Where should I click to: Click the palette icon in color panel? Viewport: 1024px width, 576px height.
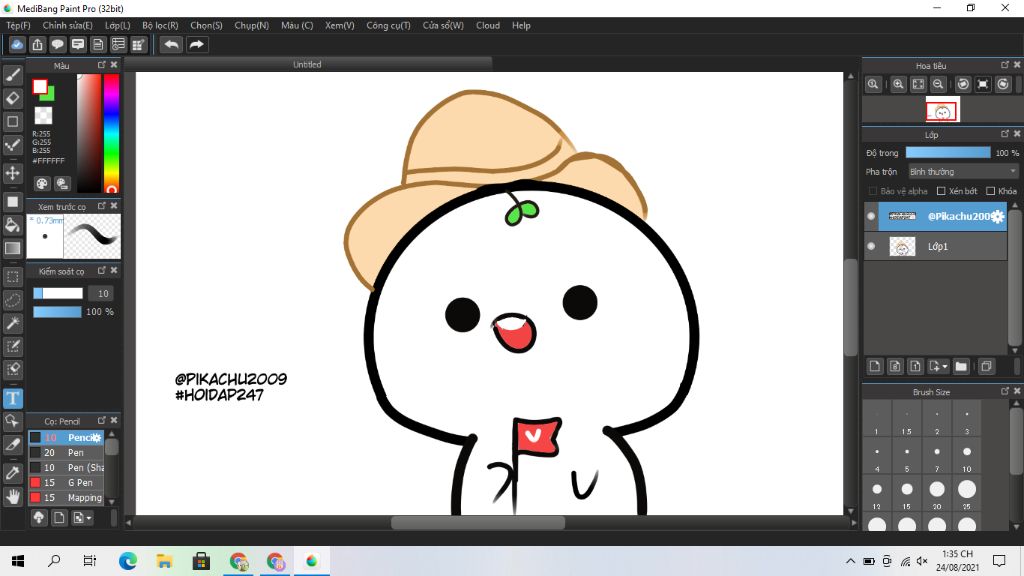[42, 184]
